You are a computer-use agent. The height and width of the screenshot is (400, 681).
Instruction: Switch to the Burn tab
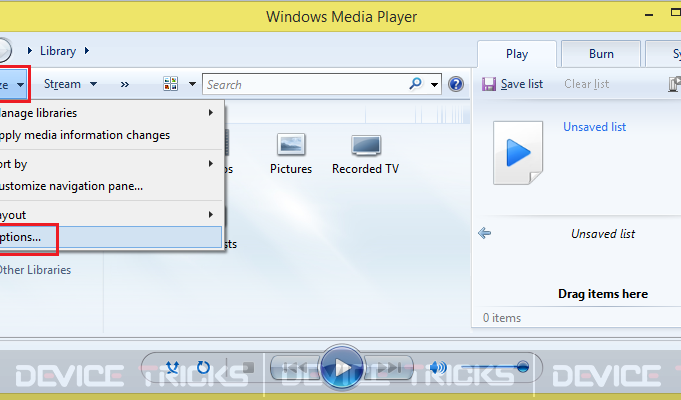coord(601,53)
